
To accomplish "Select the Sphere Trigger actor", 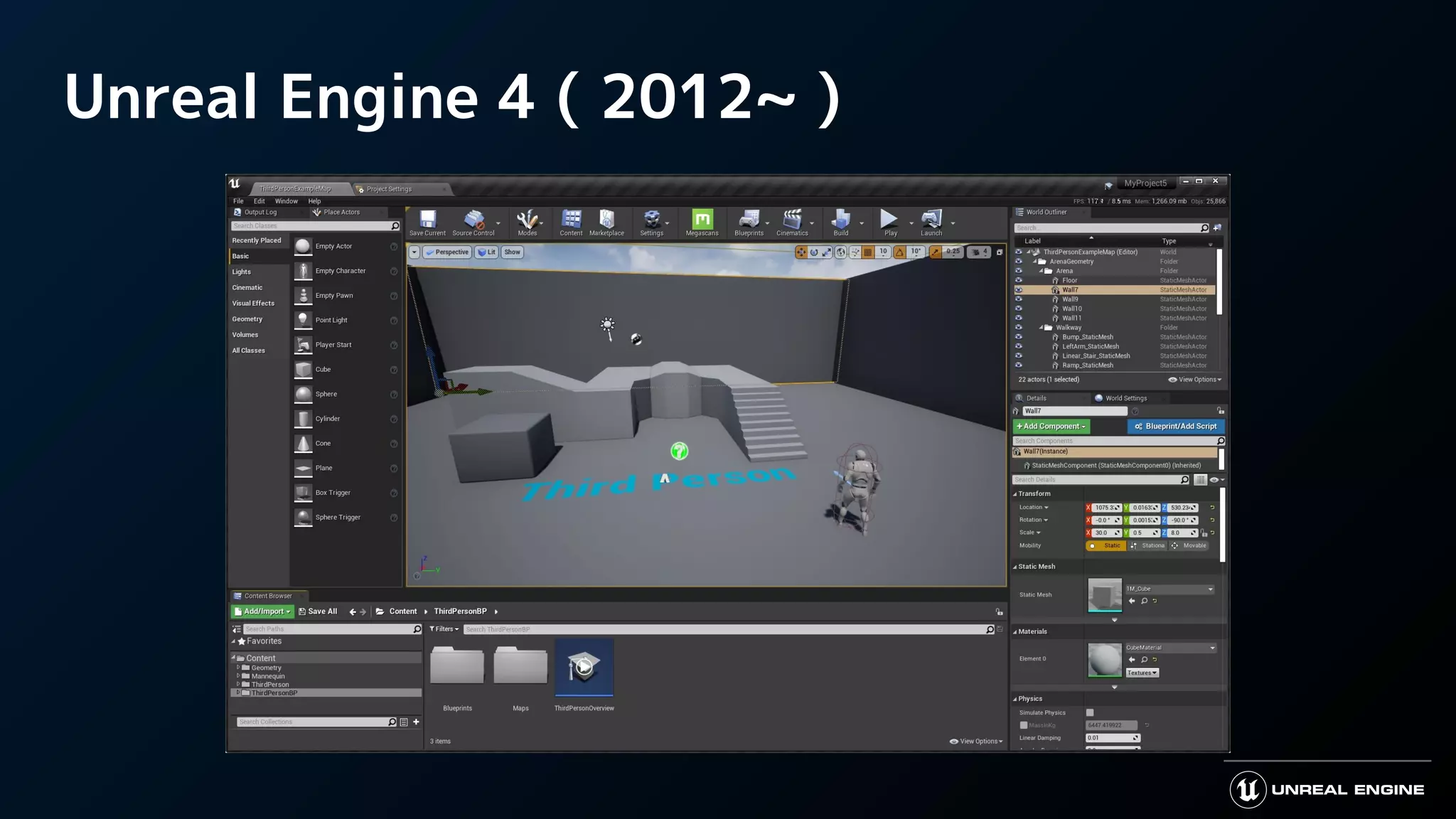I will coord(346,518).
